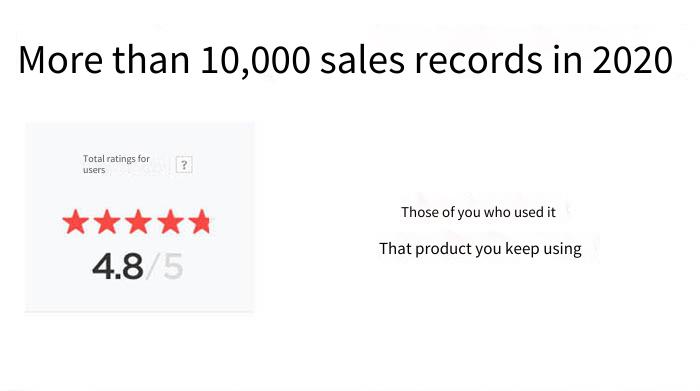The height and width of the screenshot is (391, 700).
Task: Click the word 'users' under Total ratings
Action: click(94, 170)
